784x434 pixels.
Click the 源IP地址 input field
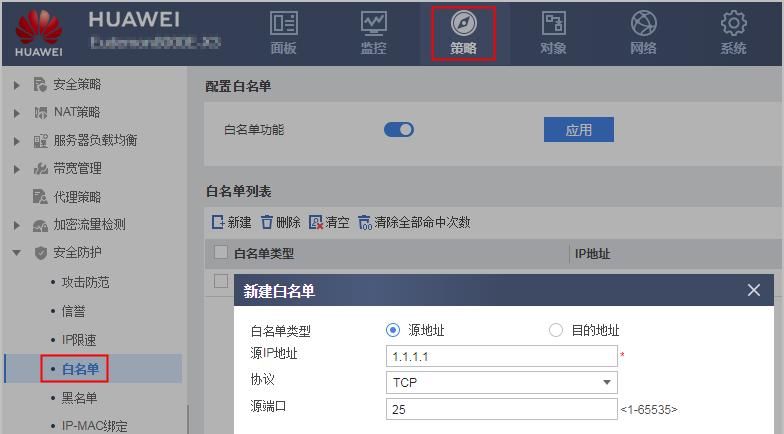click(502, 356)
